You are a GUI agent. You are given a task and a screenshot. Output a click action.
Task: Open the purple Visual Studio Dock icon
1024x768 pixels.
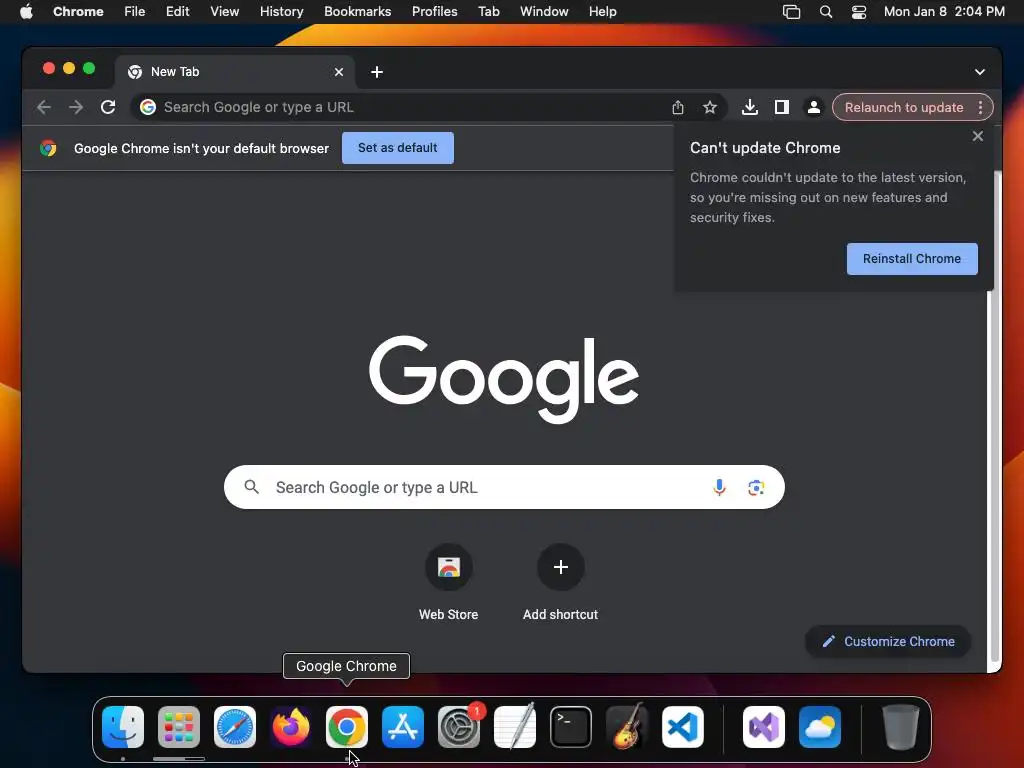coord(764,727)
